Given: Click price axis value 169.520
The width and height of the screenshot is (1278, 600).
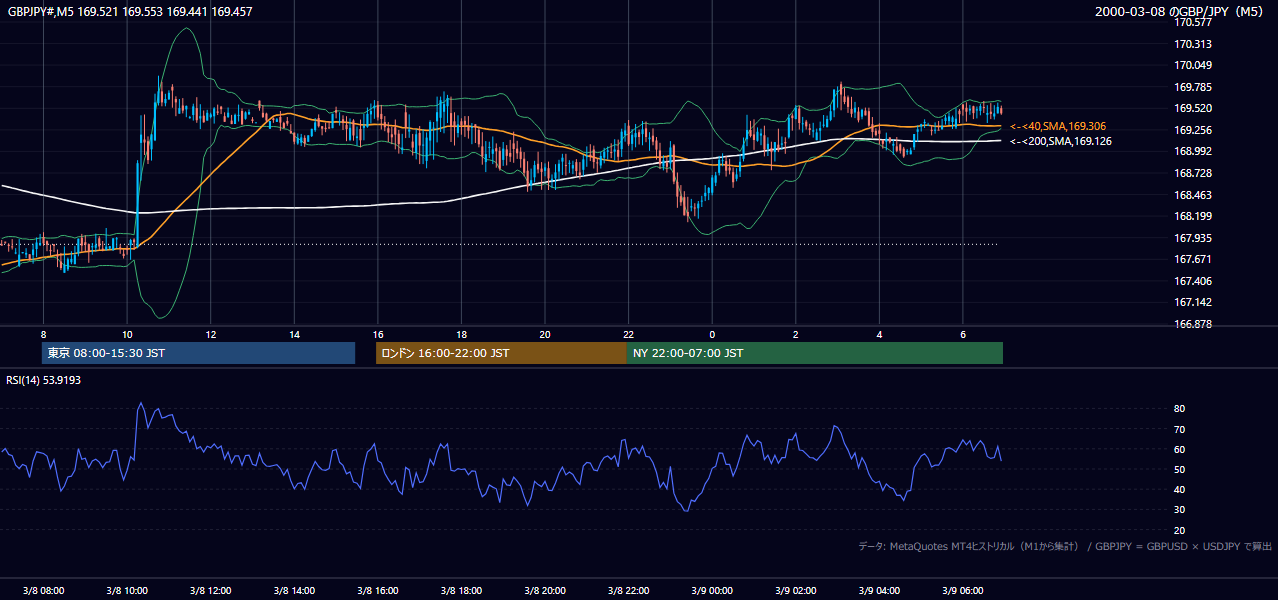Looking at the screenshot, I should 1192,108.
